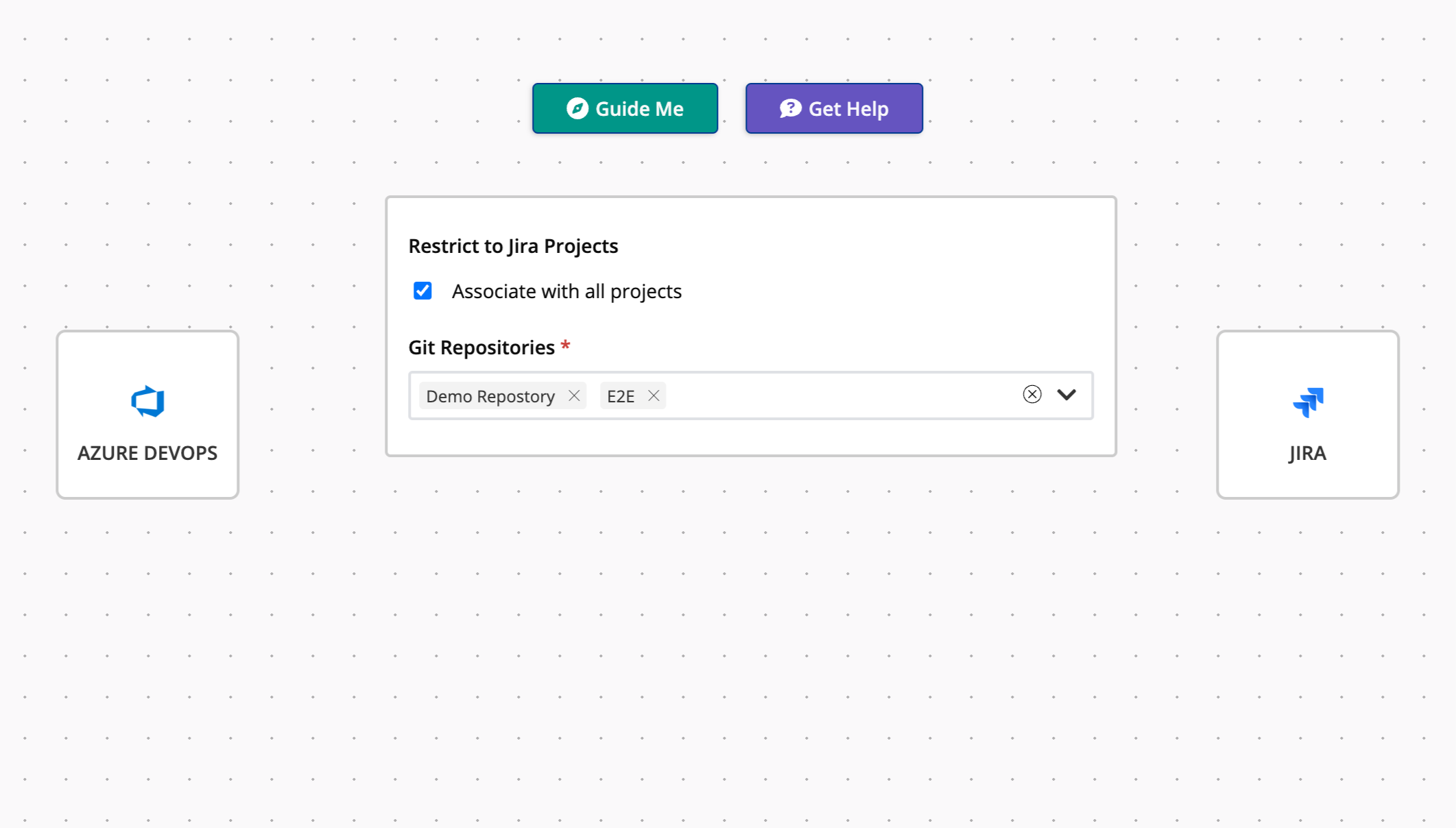This screenshot has height=828, width=1456.
Task: Clear all selected Git repositories
Action: [x=1032, y=394]
